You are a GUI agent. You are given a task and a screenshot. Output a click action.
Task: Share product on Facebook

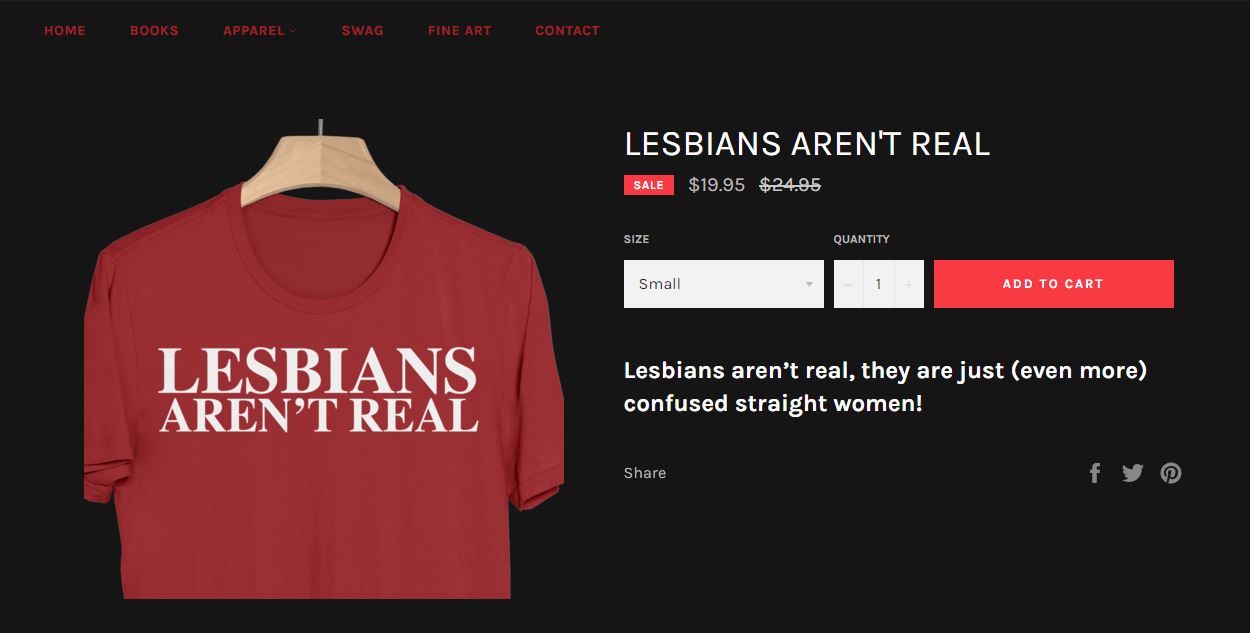(1095, 473)
